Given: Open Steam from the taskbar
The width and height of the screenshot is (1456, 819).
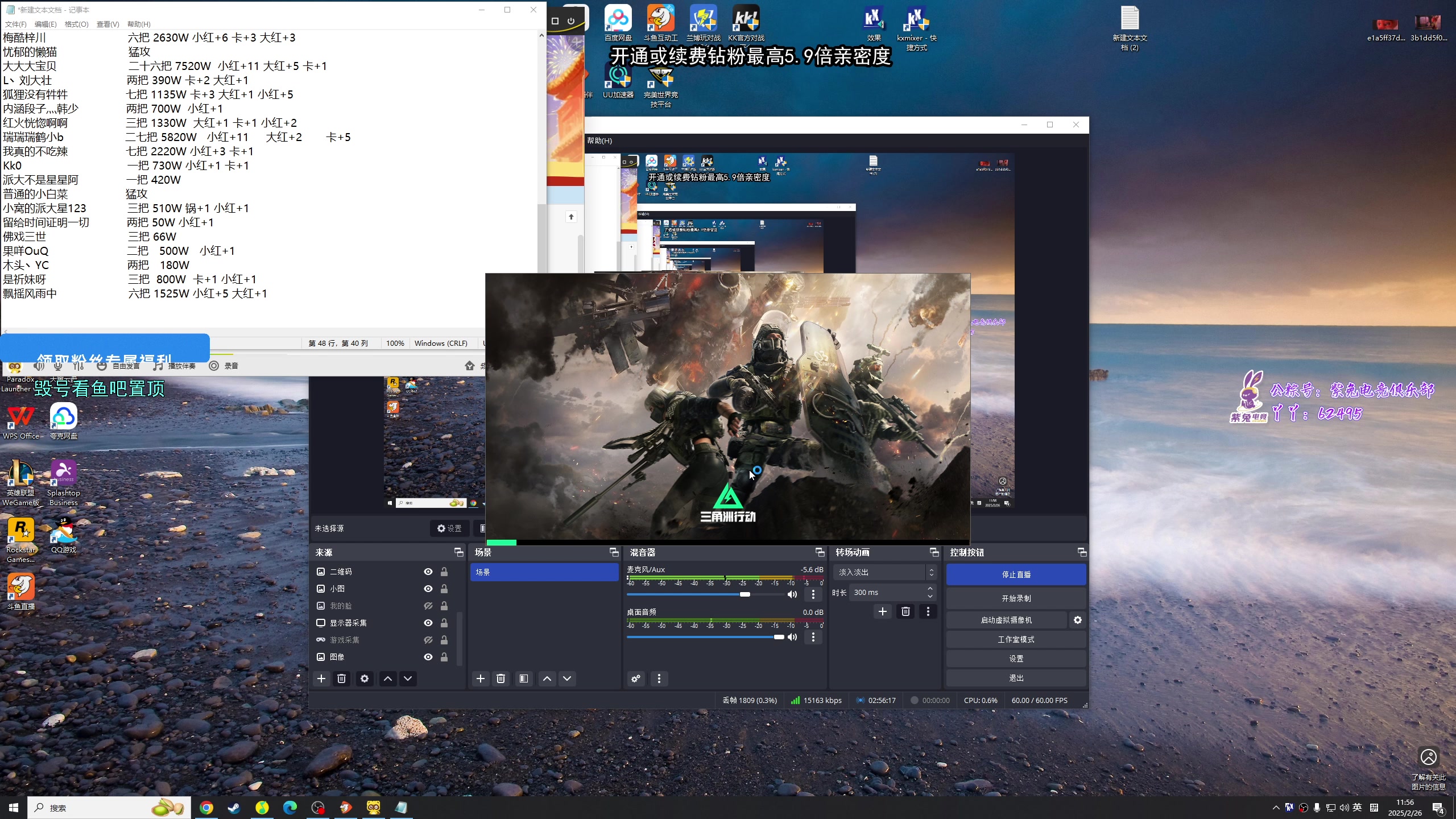Looking at the screenshot, I should 234,808.
